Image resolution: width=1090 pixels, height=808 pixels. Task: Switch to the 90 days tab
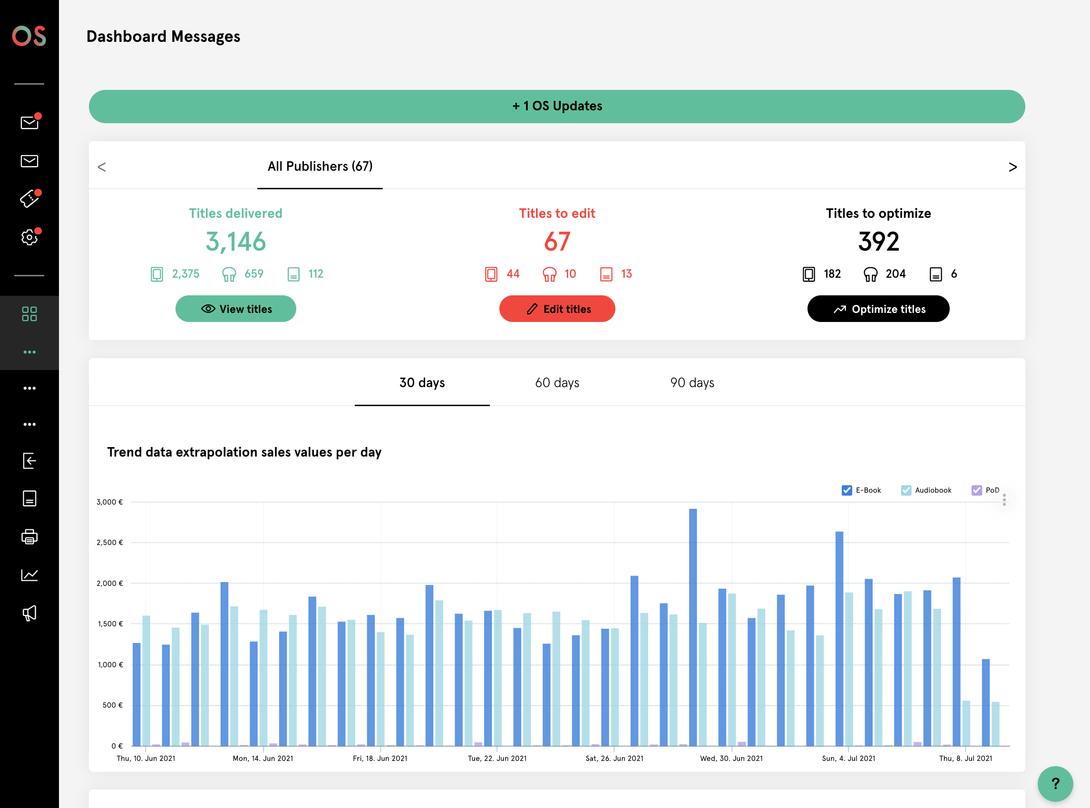click(692, 383)
